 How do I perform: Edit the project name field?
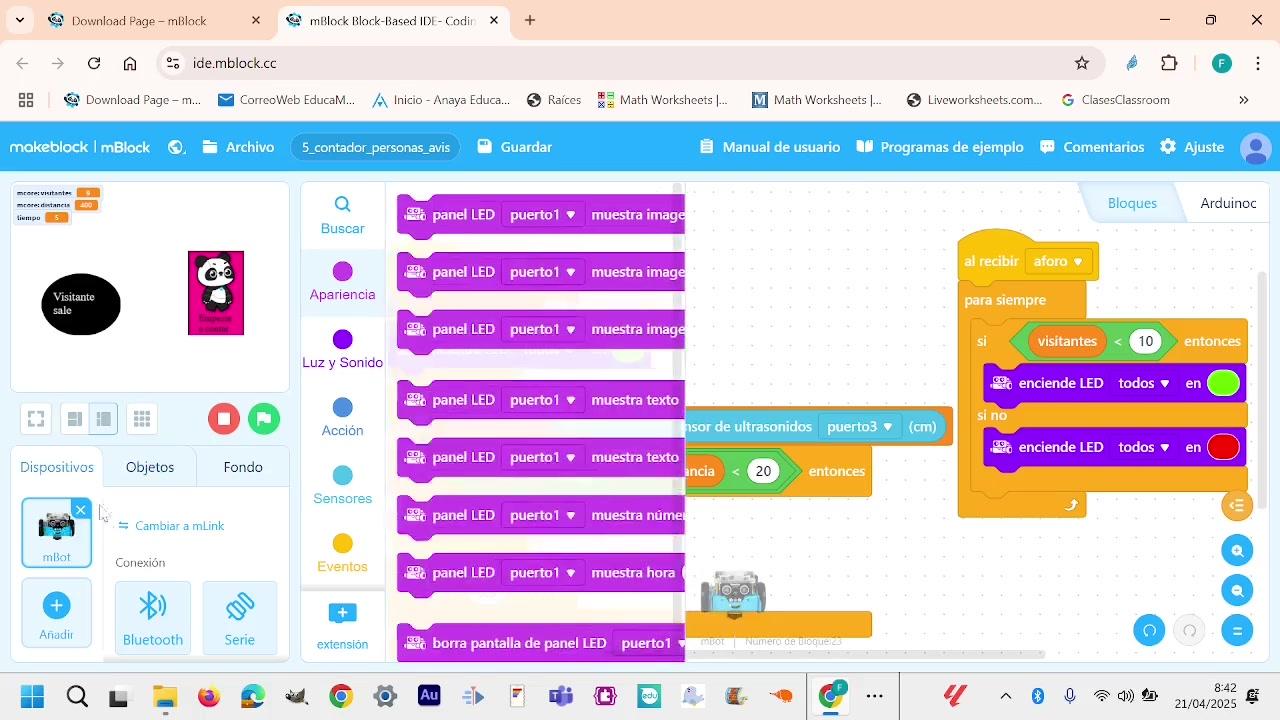(x=376, y=147)
